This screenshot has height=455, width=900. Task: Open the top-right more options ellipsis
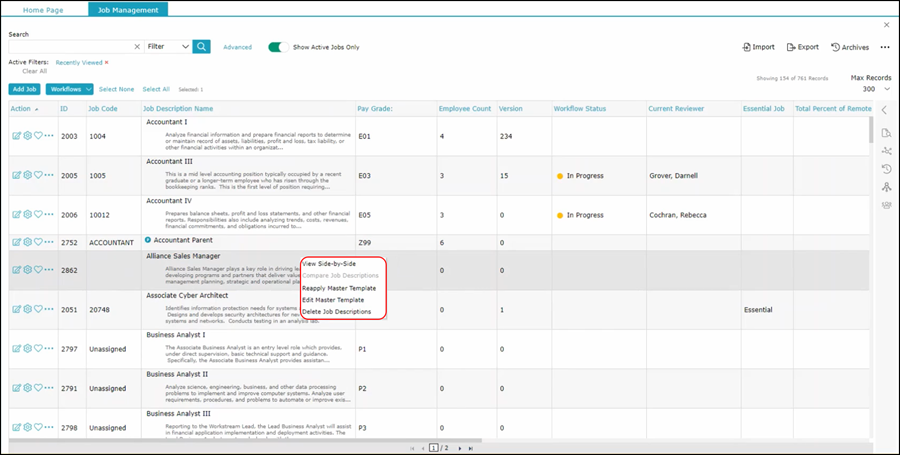[884, 47]
